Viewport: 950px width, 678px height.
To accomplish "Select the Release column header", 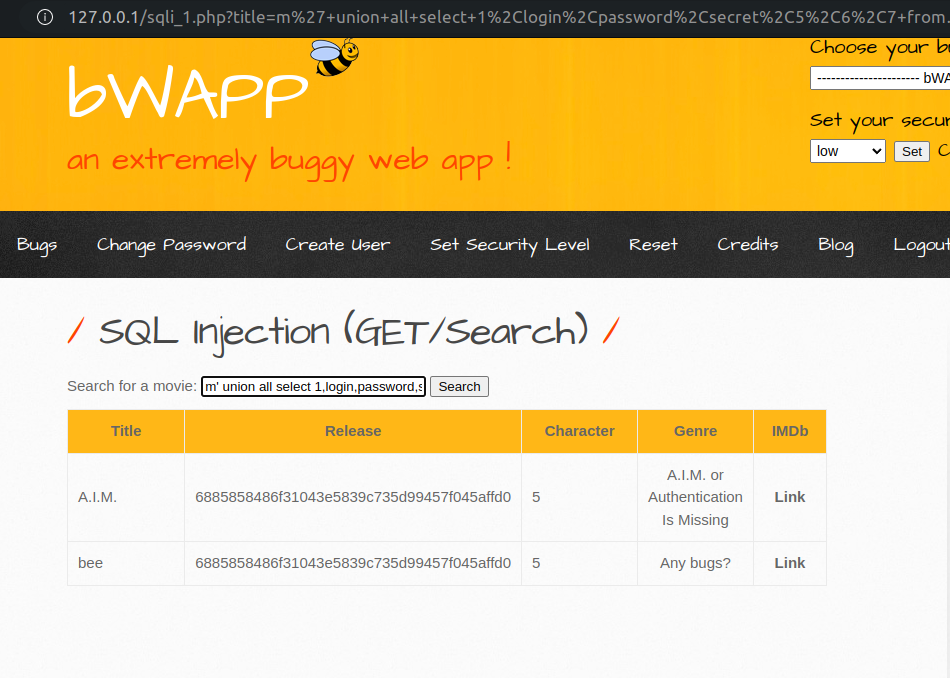I will pyautogui.click(x=353, y=431).
